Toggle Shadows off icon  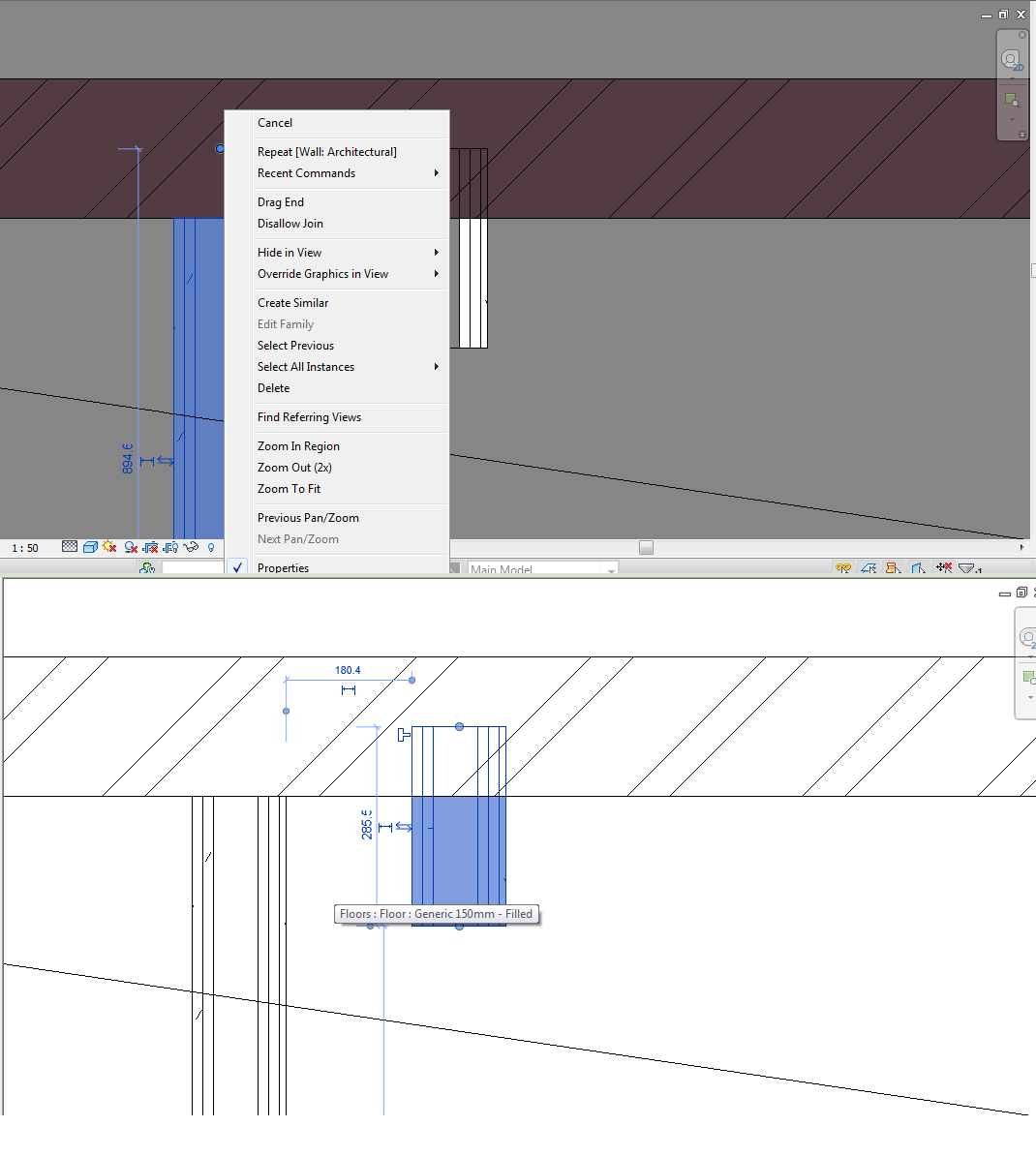click(x=131, y=547)
